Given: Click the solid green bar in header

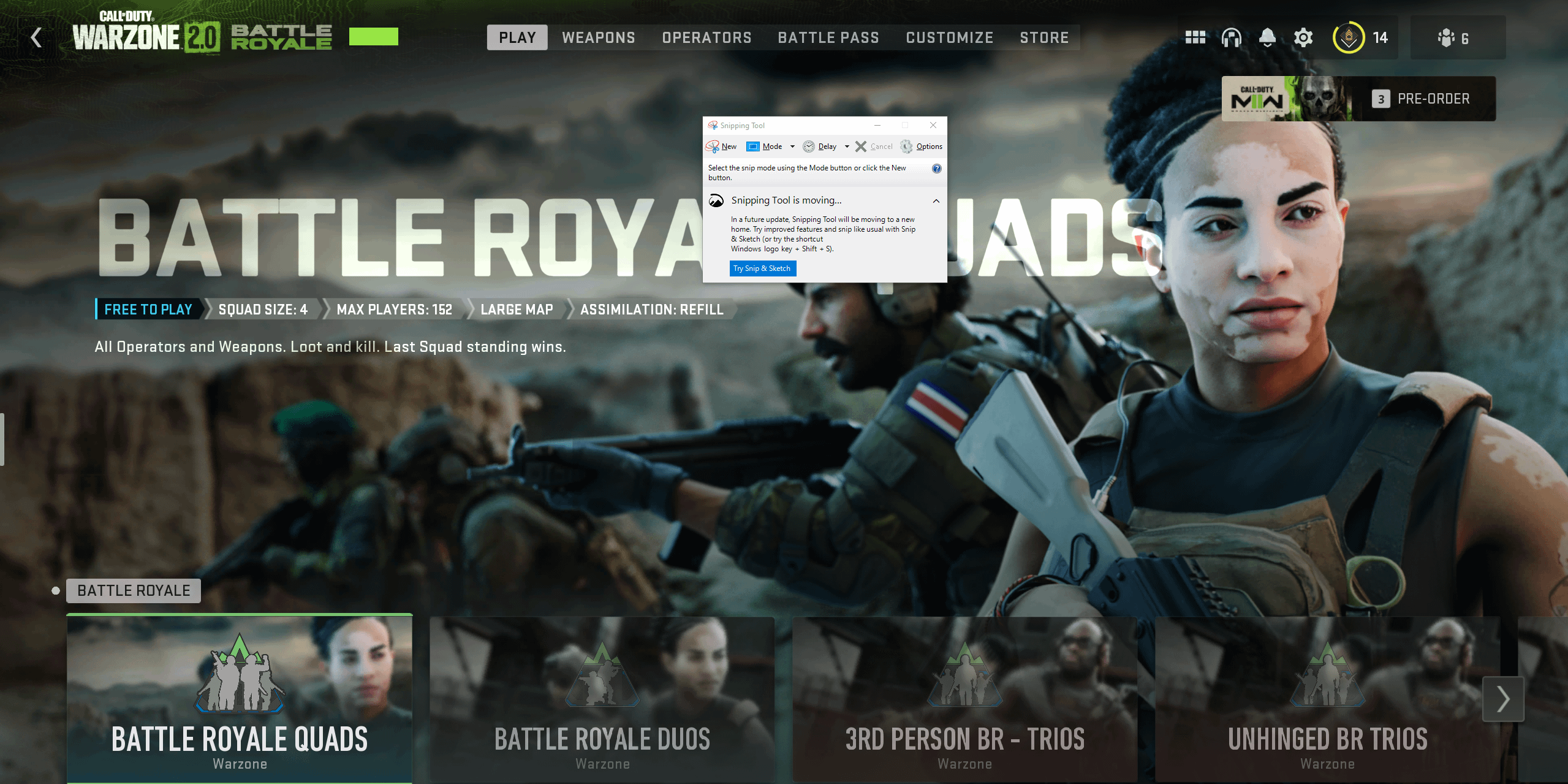Looking at the screenshot, I should [374, 37].
